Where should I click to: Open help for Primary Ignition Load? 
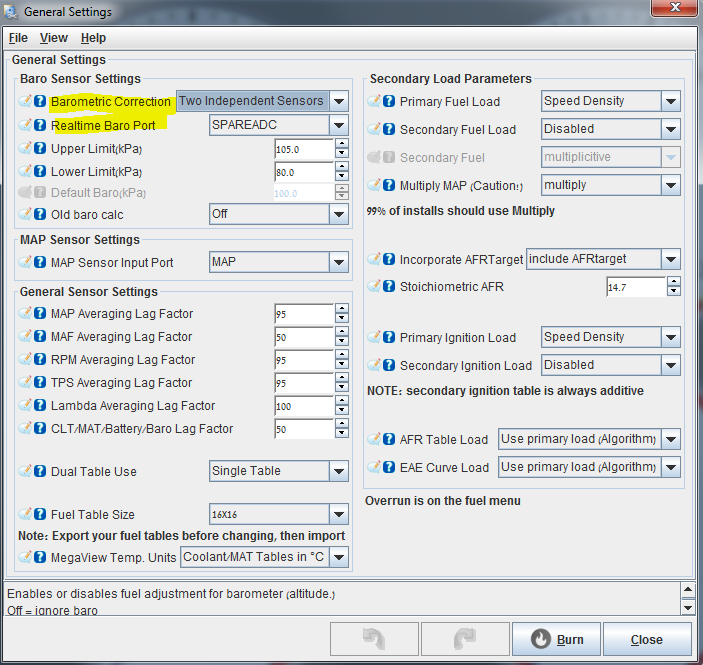pyautogui.click(x=389, y=337)
